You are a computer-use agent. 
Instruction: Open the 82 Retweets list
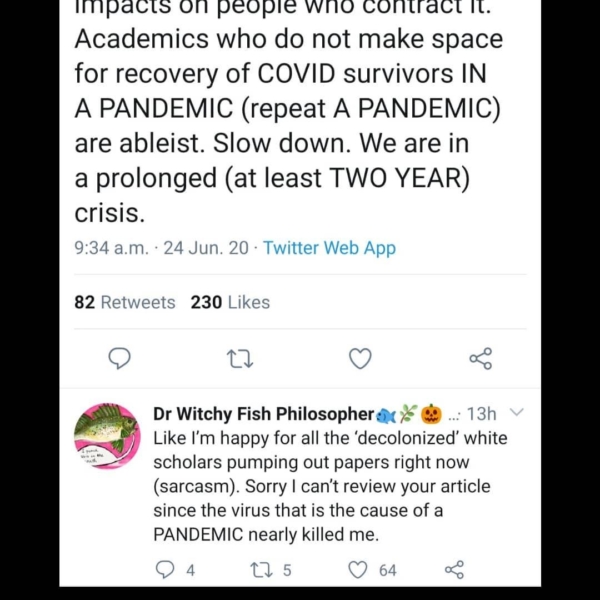125,302
